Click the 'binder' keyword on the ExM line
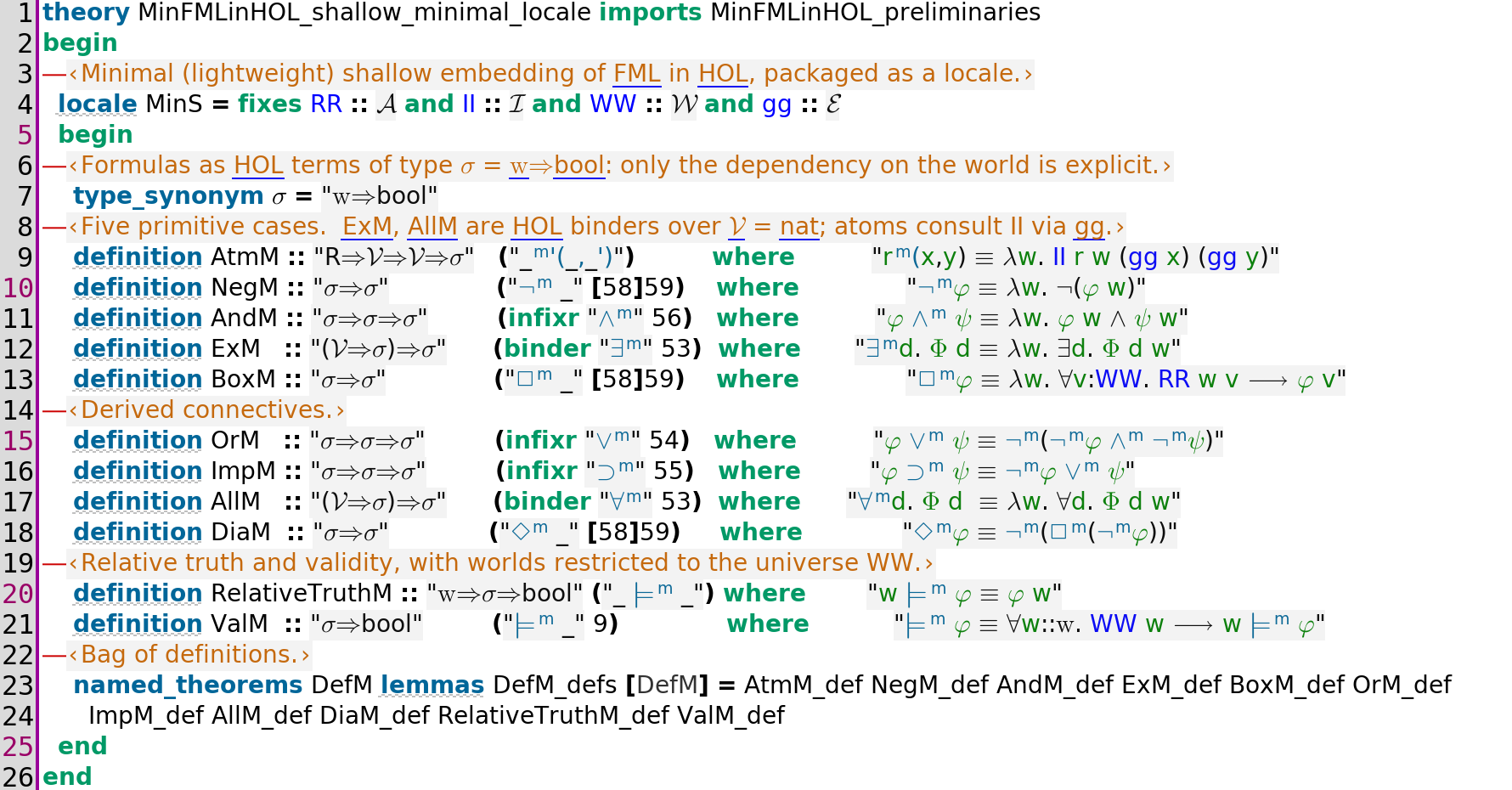The width and height of the screenshot is (1512, 790). click(x=547, y=349)
